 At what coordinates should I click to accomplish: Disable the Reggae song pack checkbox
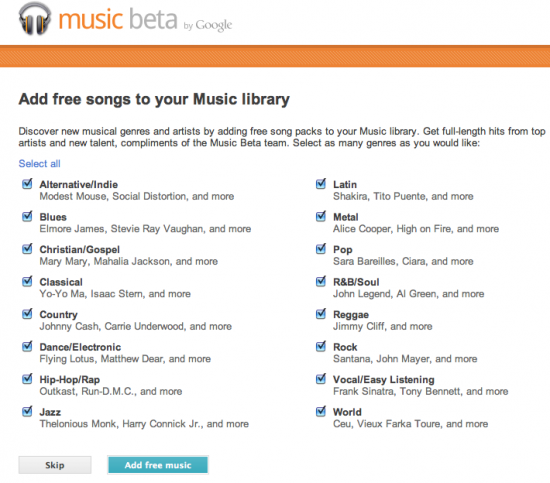click(x=321, y=314)
